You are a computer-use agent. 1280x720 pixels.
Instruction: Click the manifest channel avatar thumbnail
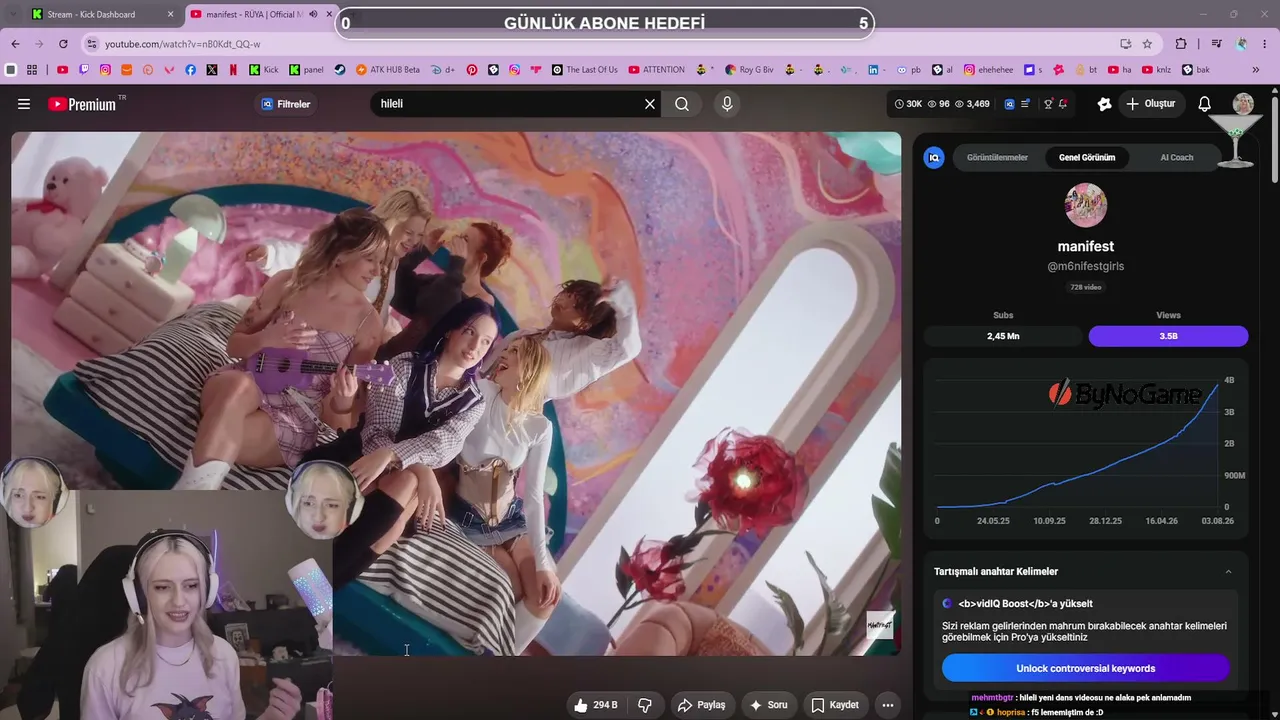pyautogui.click(x=1086, y=205)
